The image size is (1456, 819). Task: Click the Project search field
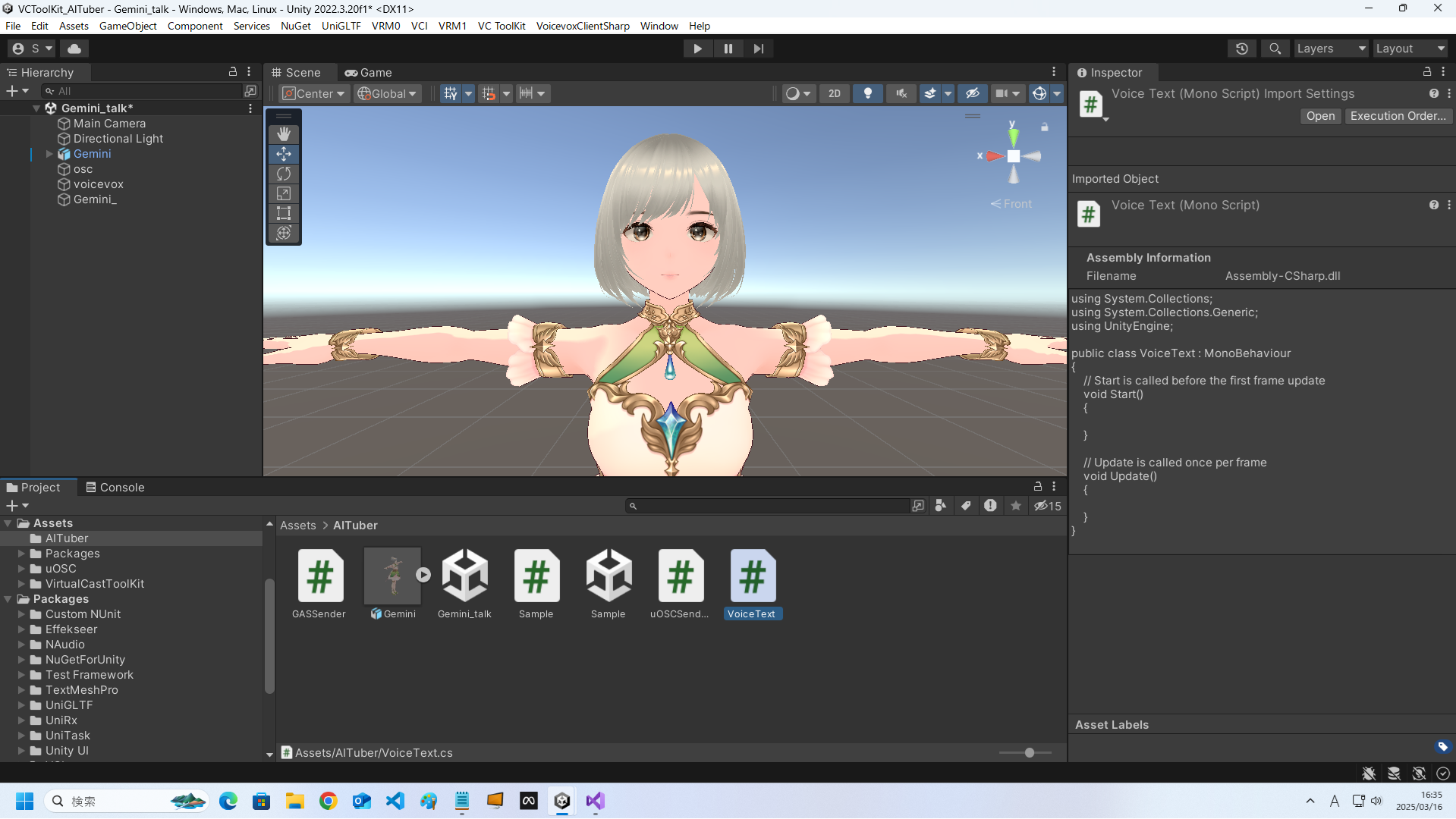point(767,506)
